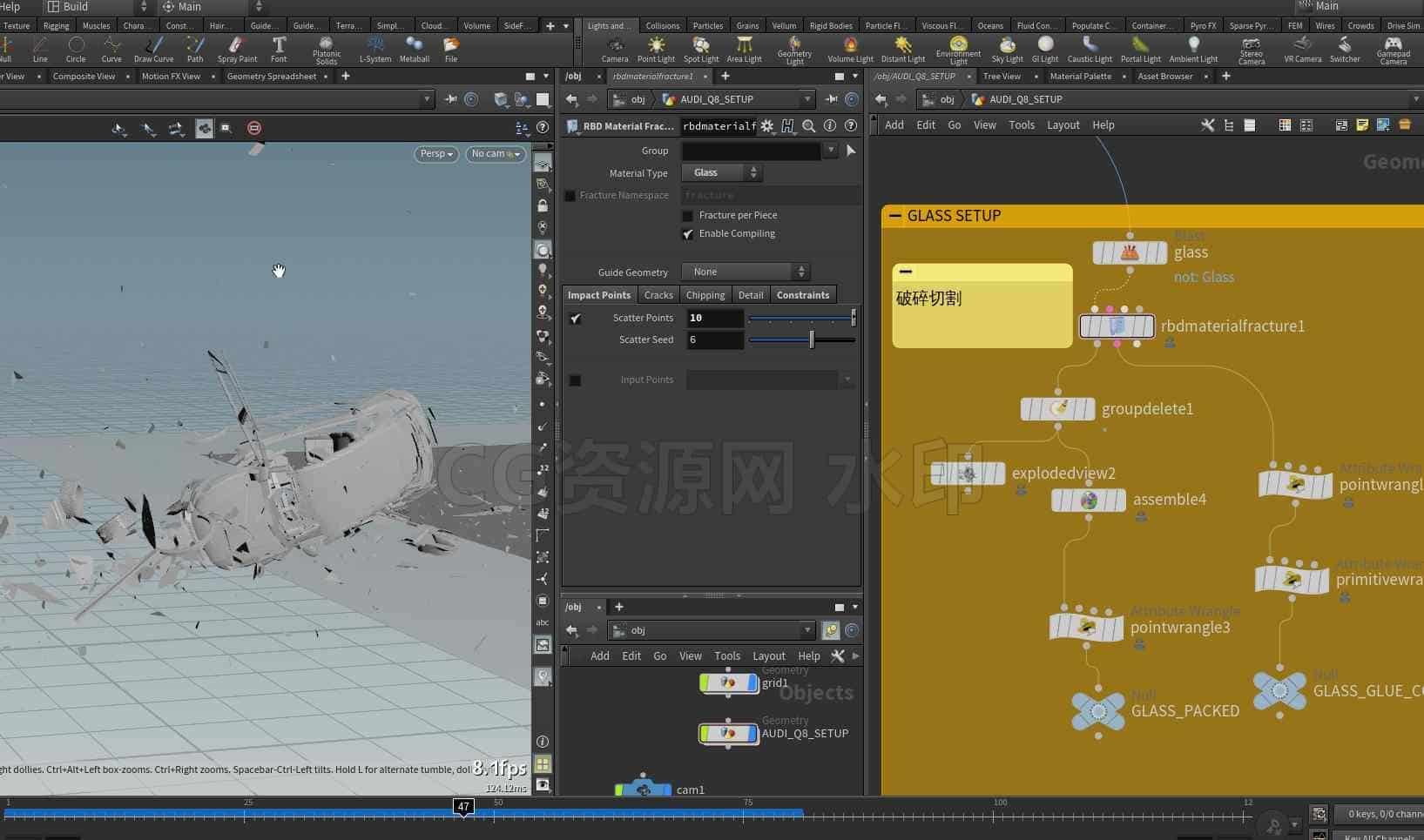The width and height of the screenshot is (1424, 840).
Task: Add a Camera from the shelf
Action: point(615,50)
